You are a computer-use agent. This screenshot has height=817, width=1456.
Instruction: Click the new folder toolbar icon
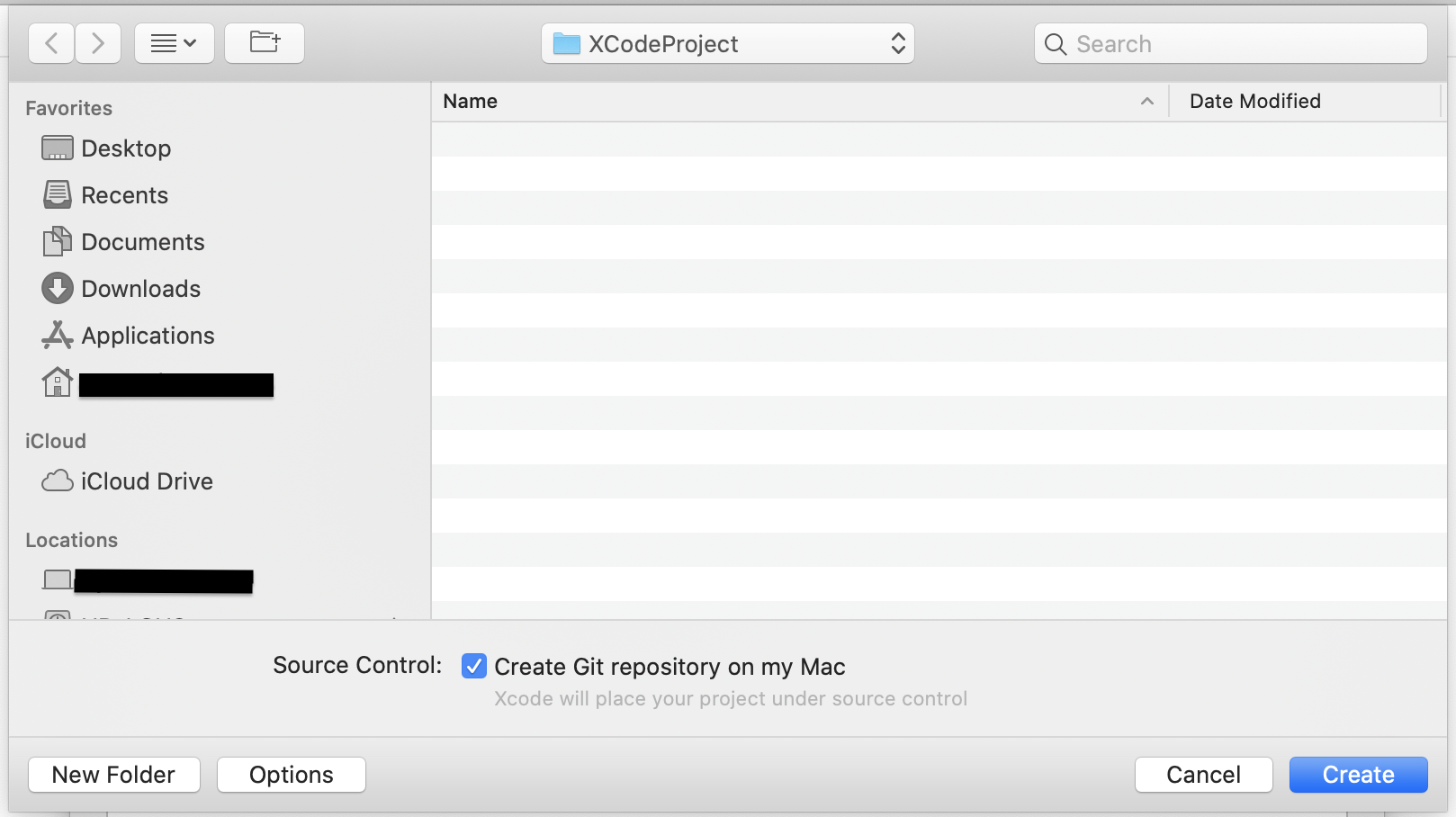[x=265, y=43]
